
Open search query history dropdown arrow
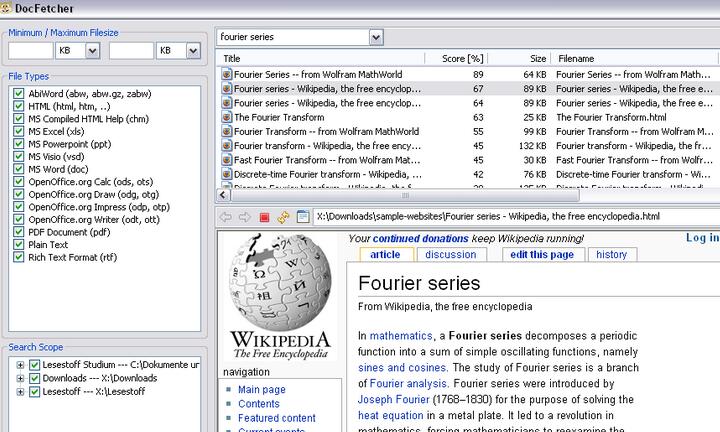(376, 37)
